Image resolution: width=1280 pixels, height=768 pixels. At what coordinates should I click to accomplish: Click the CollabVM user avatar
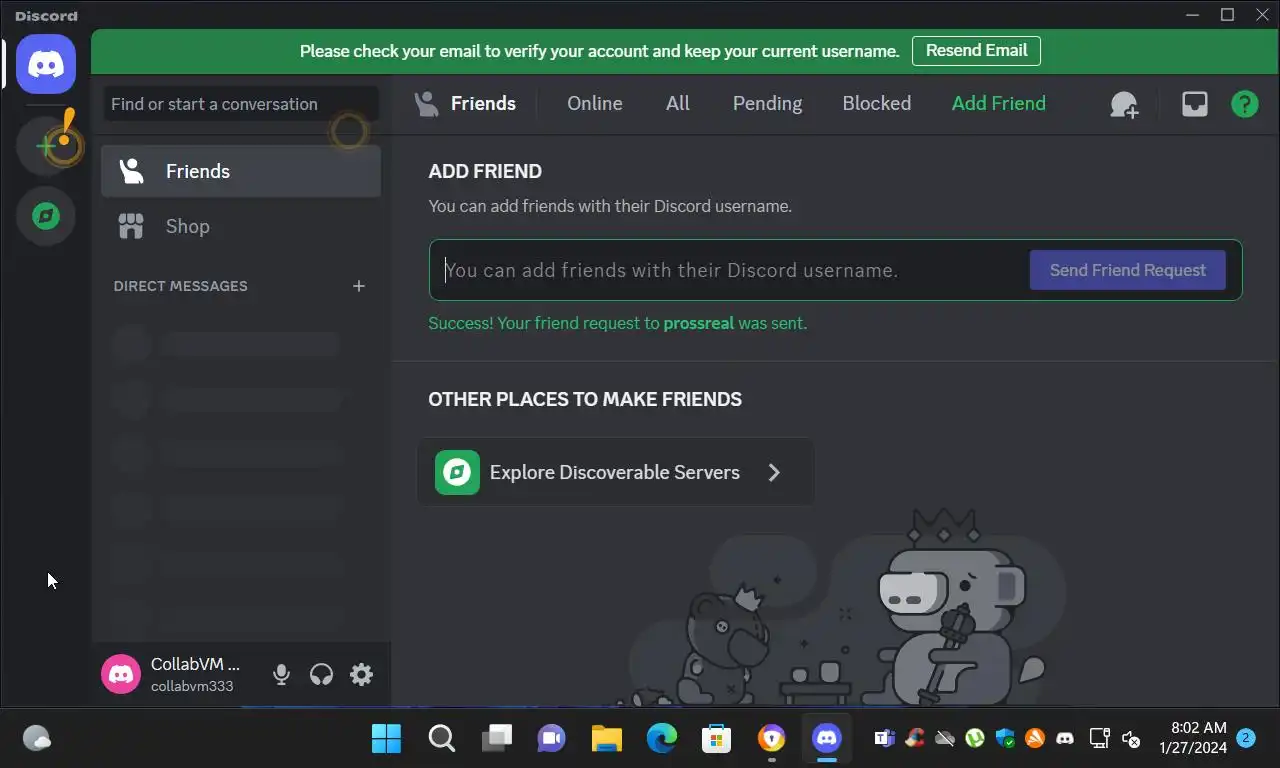[121, 674]
